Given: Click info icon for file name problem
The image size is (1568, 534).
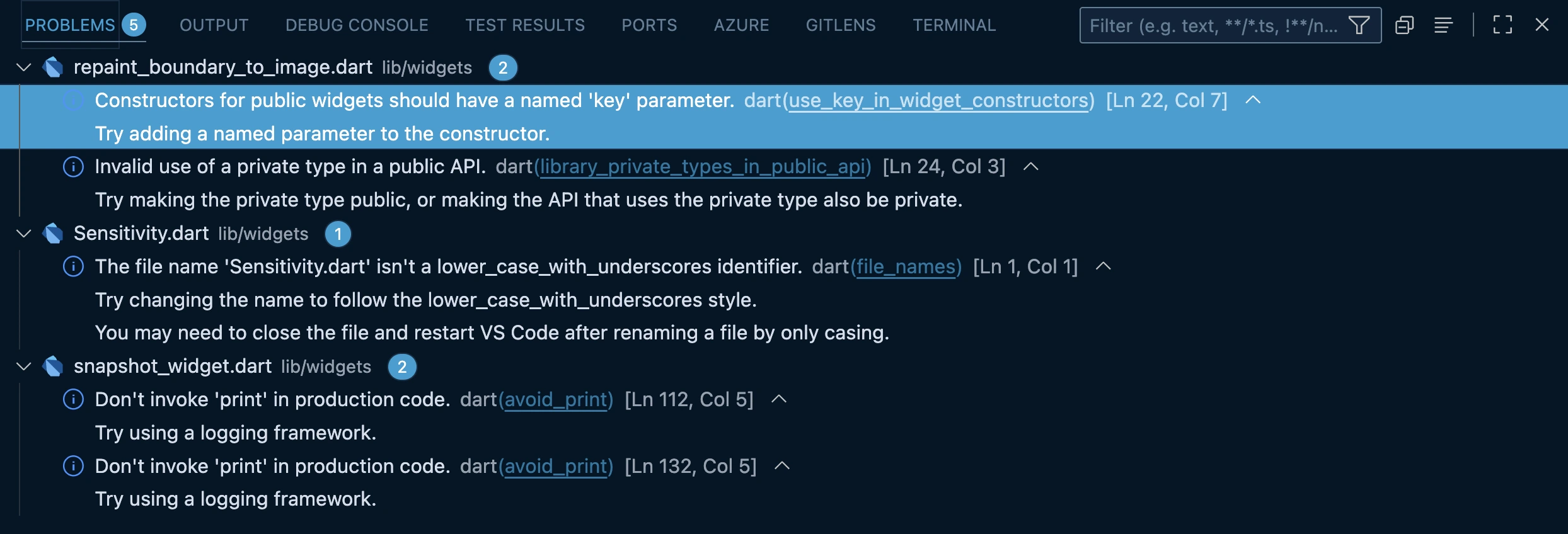Looking at the screenshot, I should tap(73, 267).
